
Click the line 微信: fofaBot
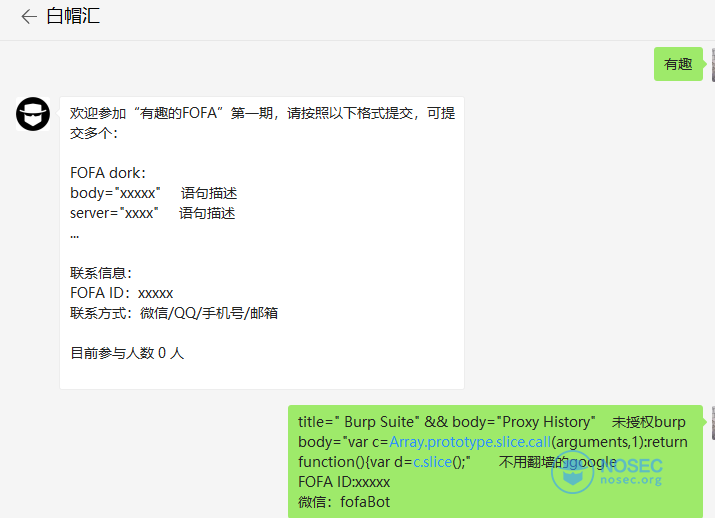(344, 502)
